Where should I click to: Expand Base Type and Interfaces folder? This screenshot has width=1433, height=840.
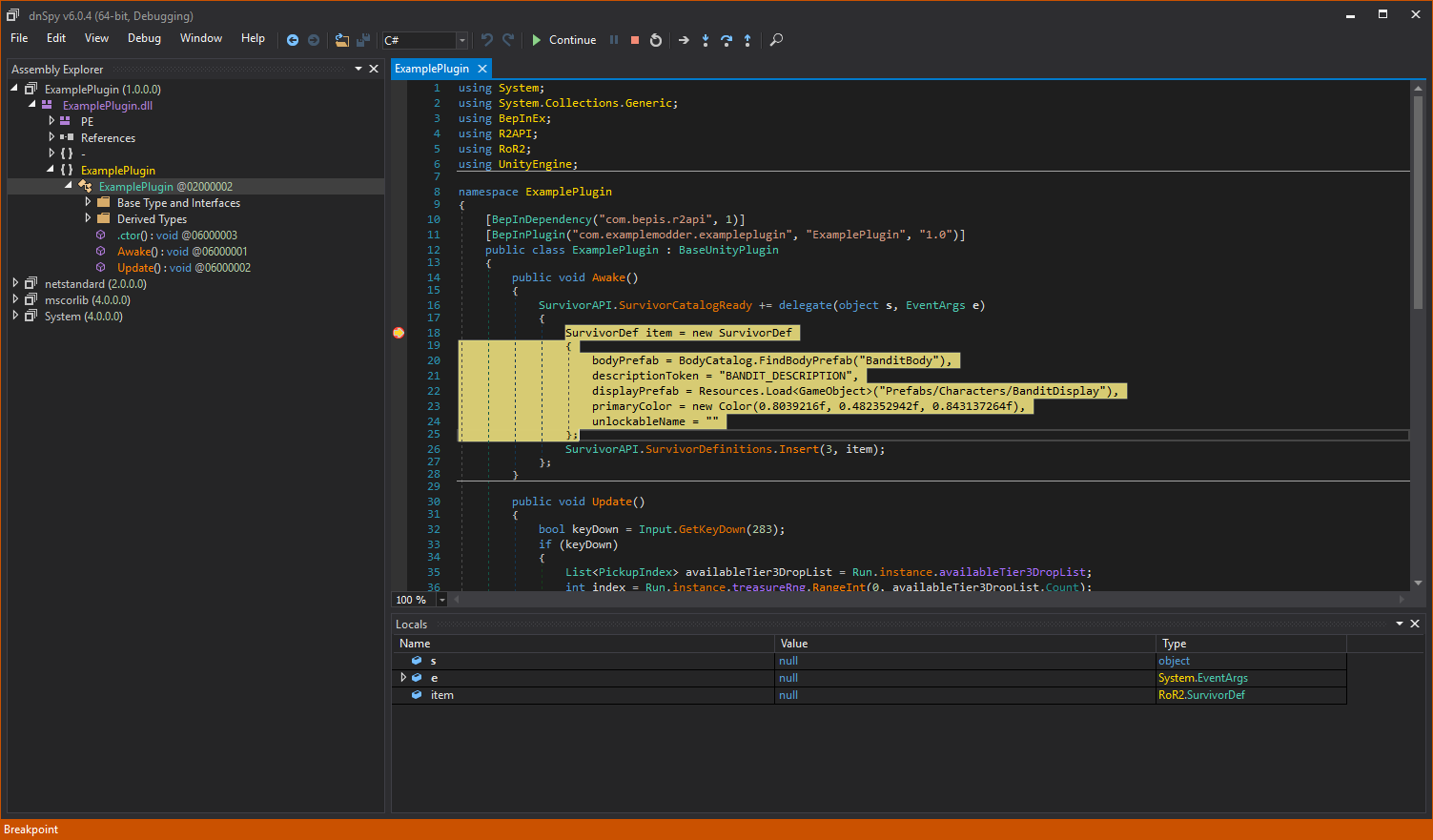[88, 202]
